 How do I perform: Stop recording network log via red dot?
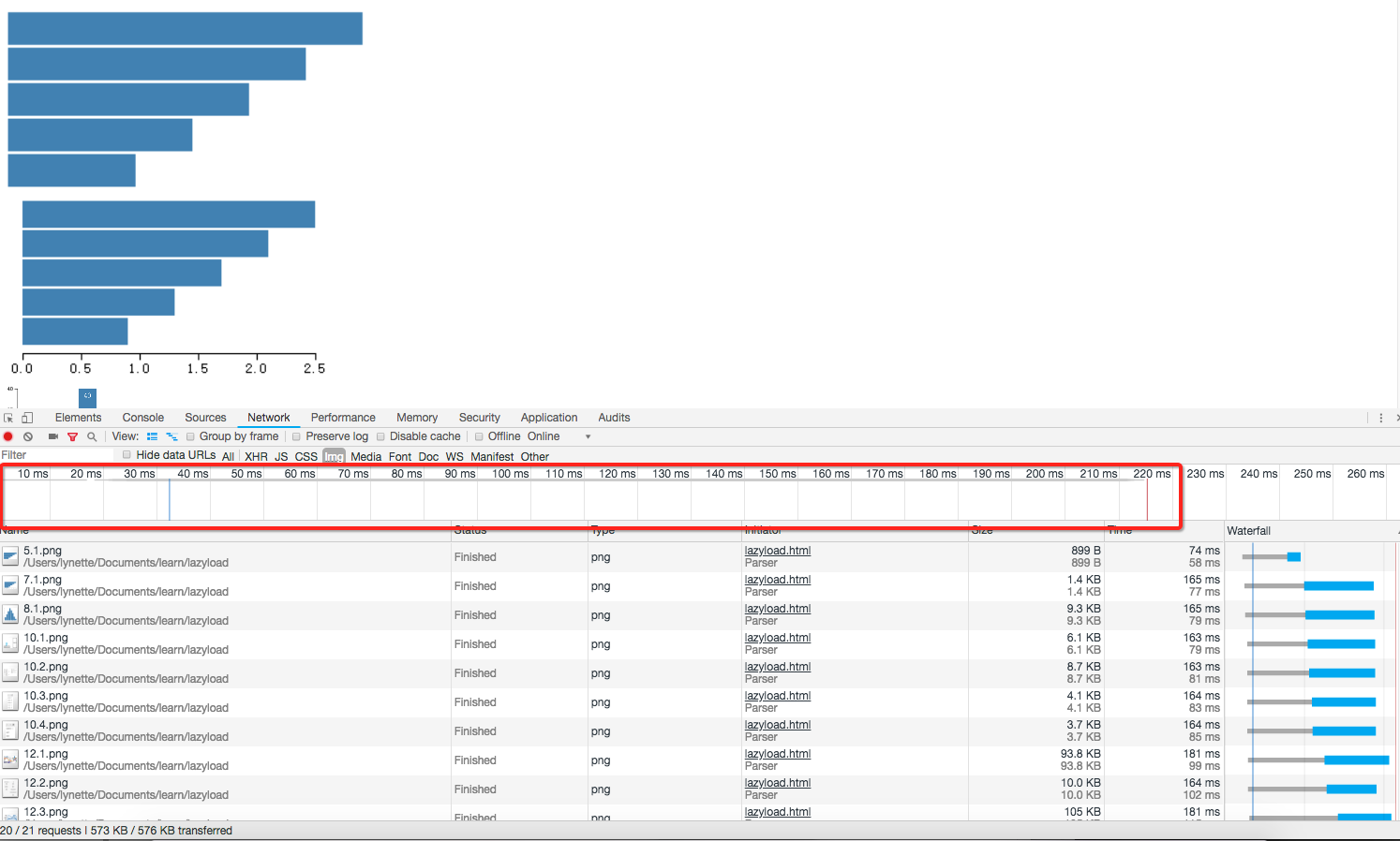tap(8, 436)
